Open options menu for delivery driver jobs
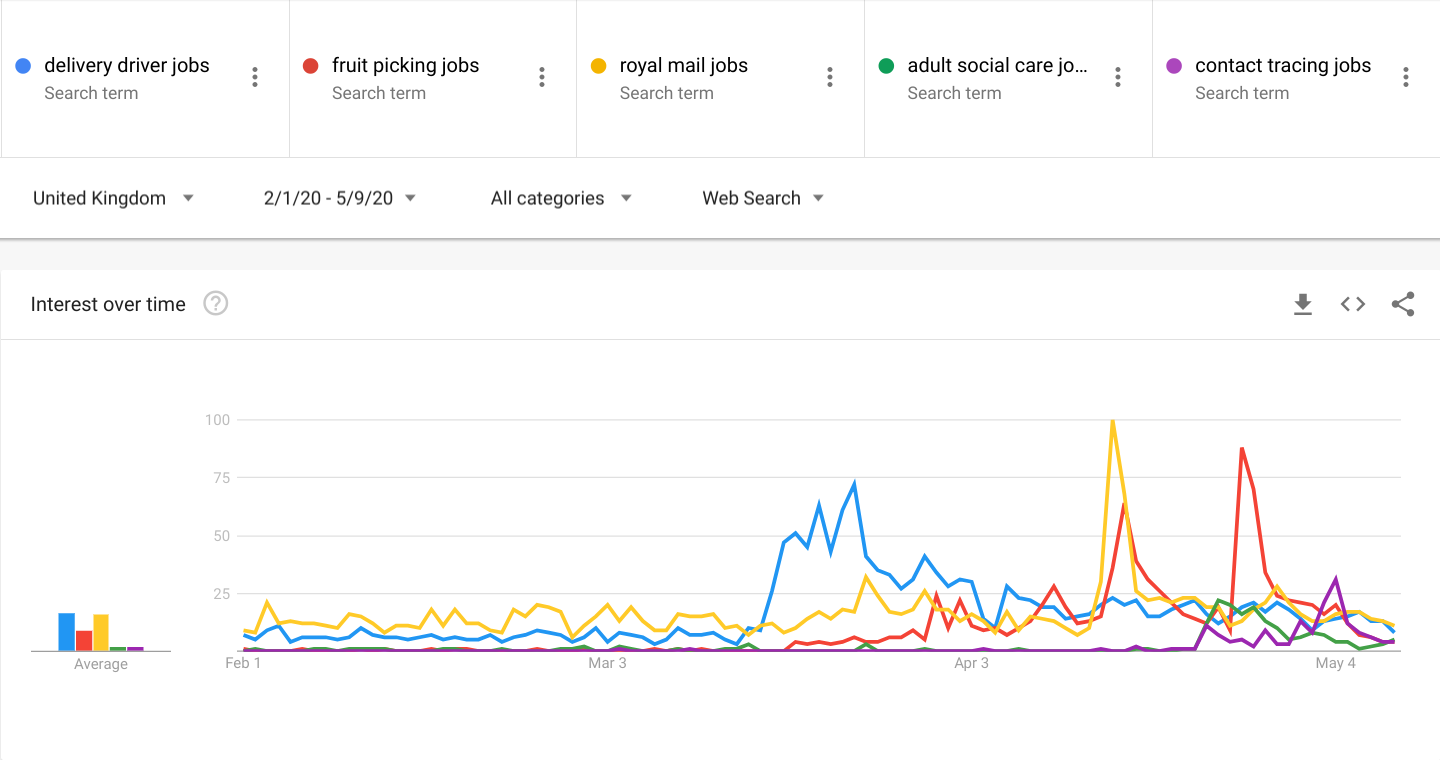This screenshot has height=760, width=1440. point(255,77)
